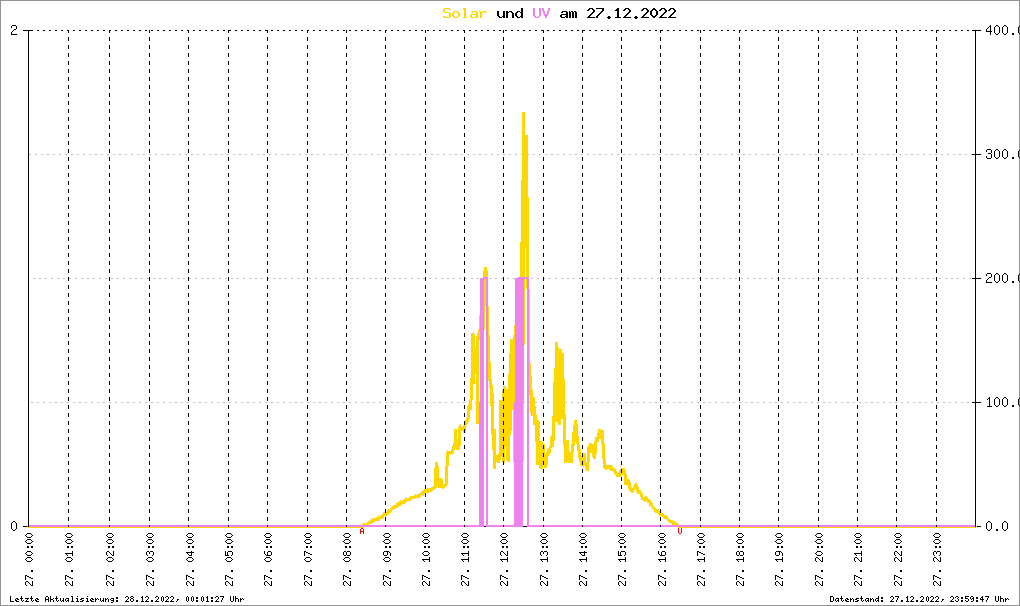Click the "0" label on left axis
The image size is (1020, 606).
tap(14, 527)
